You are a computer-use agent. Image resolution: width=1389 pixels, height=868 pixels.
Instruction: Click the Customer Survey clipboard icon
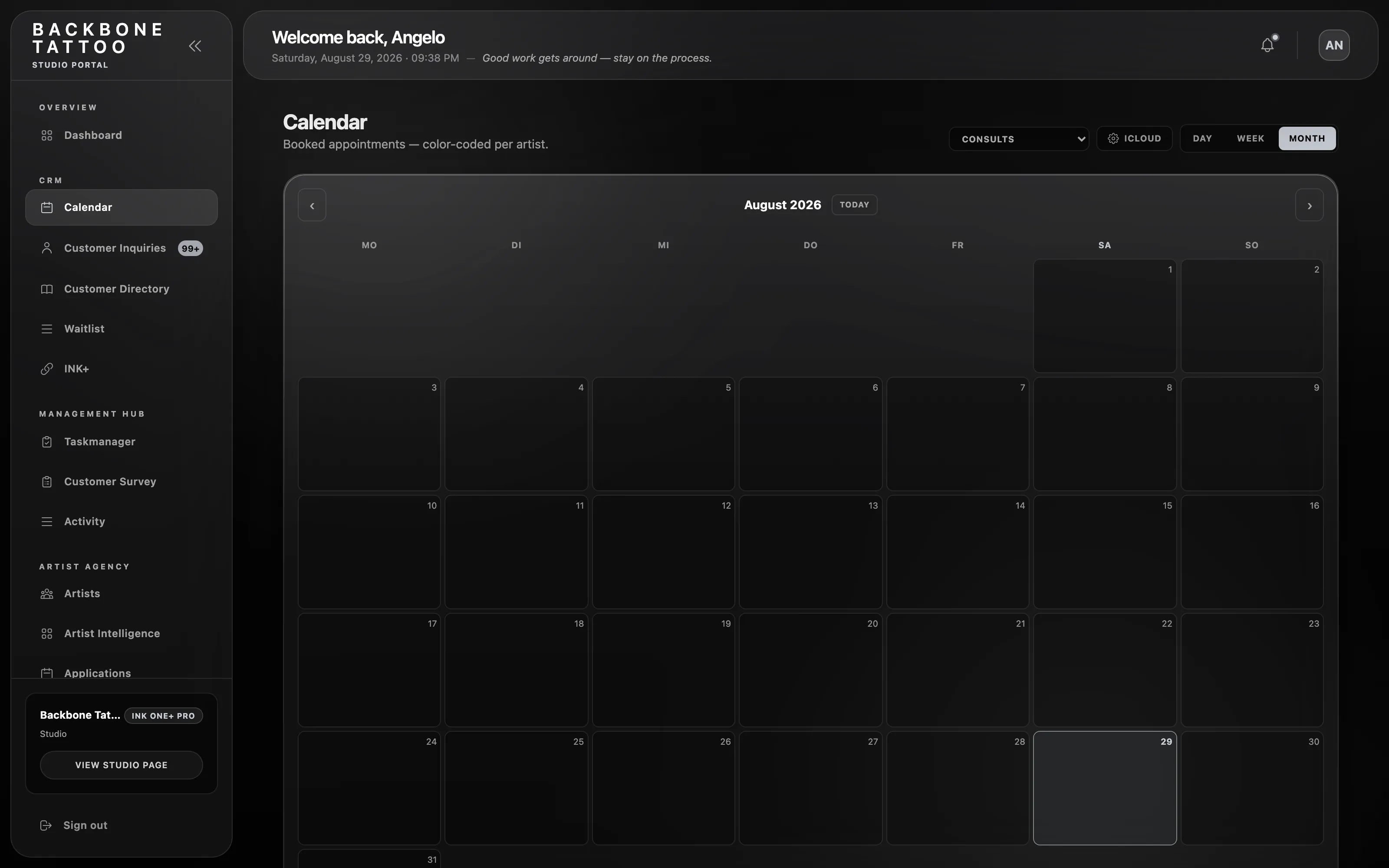click(47, 482)
